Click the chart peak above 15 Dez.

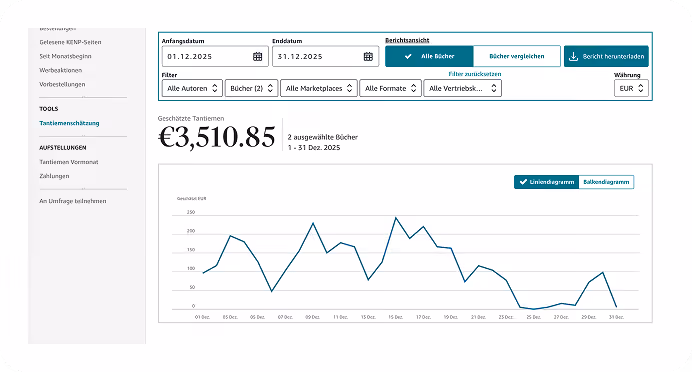(x=395, y=218)
